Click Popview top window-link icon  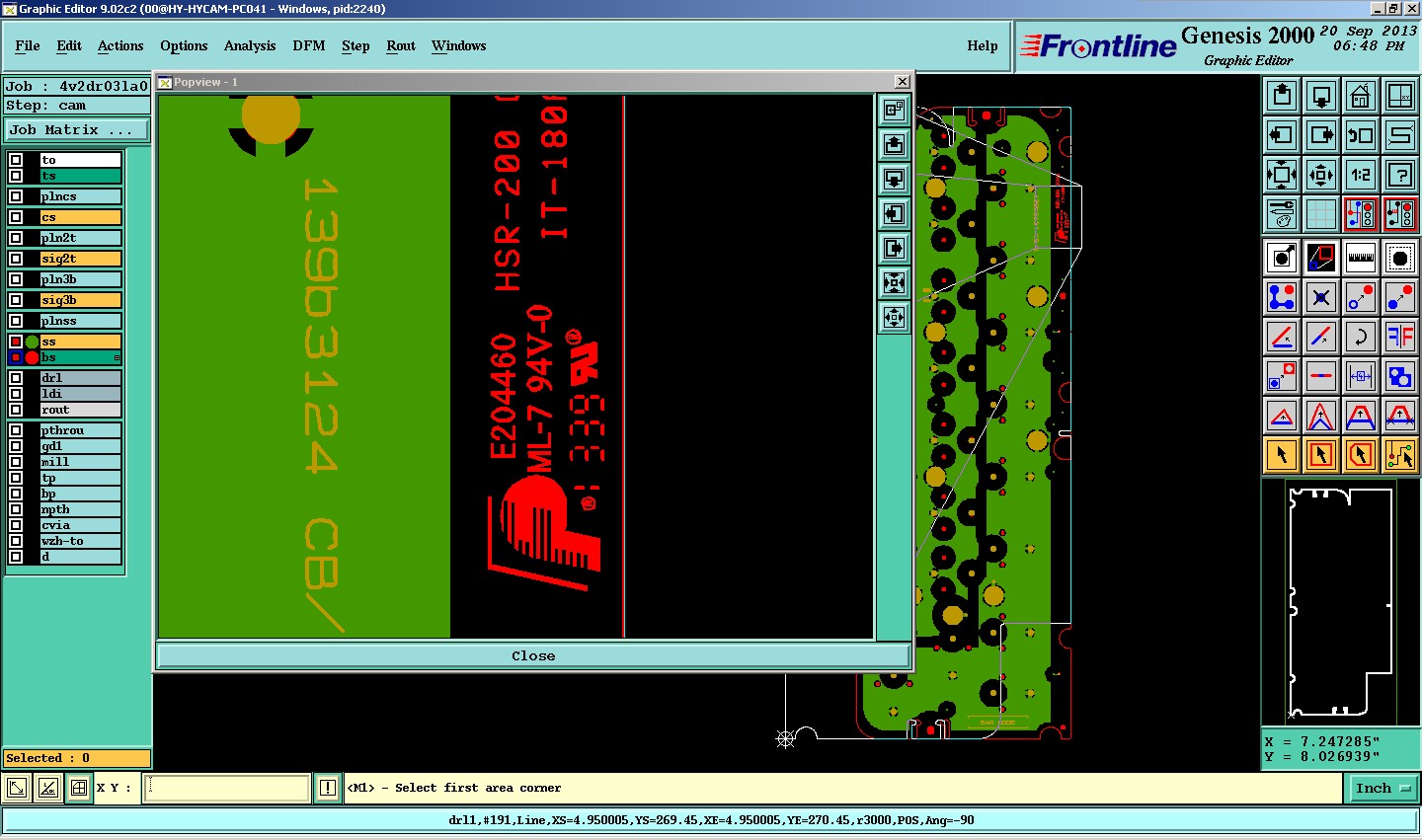pos(894,111)
